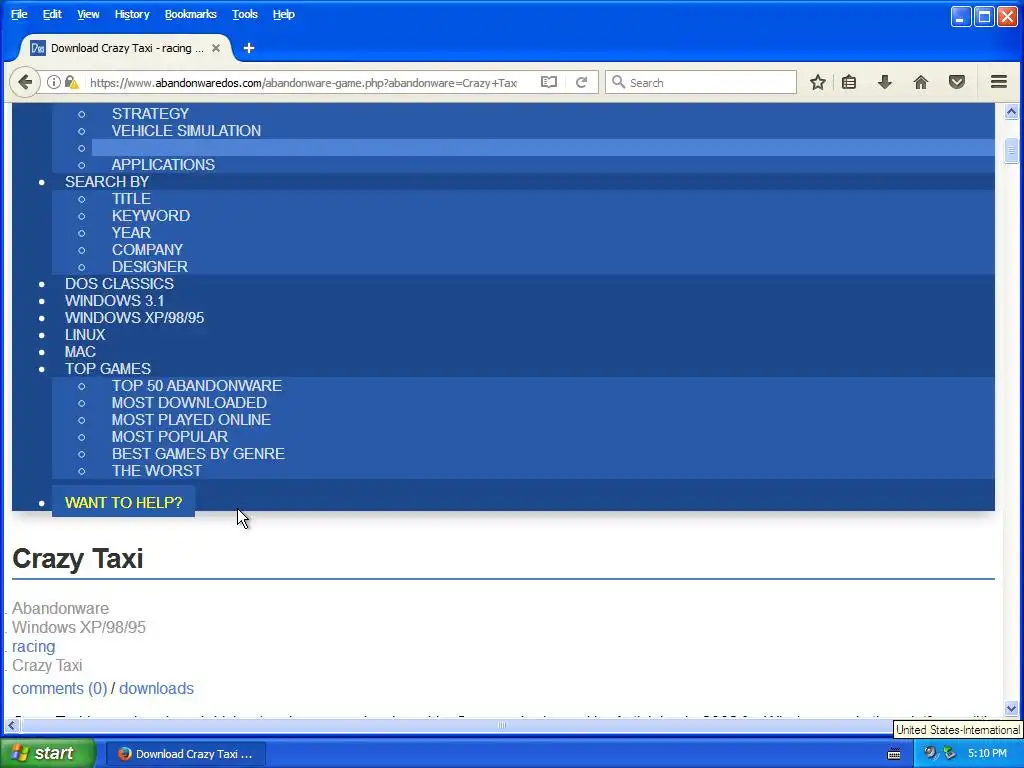The image size is (1024, 768).
Task: Search by KEYWORD link
Action: click(151, 216)
